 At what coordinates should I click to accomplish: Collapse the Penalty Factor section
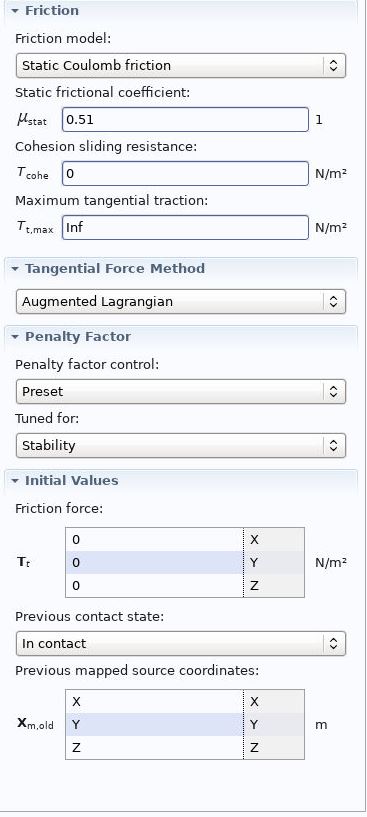click(x=15, y=337)
